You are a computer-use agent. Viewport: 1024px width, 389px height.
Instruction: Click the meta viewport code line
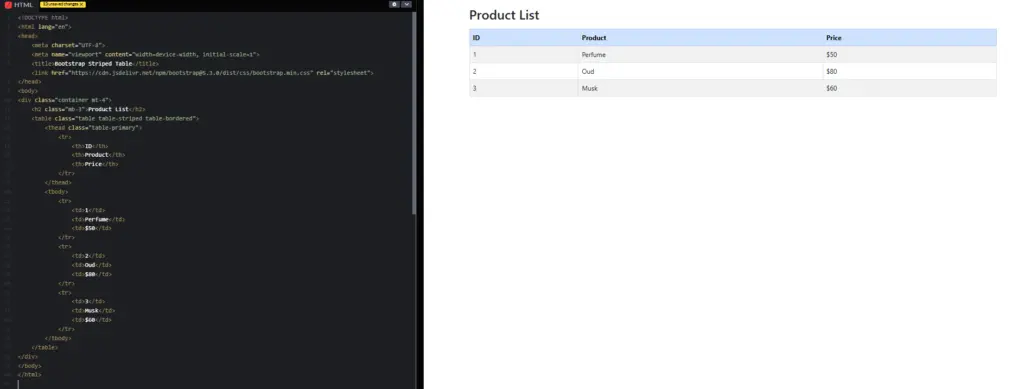point(145,55)
